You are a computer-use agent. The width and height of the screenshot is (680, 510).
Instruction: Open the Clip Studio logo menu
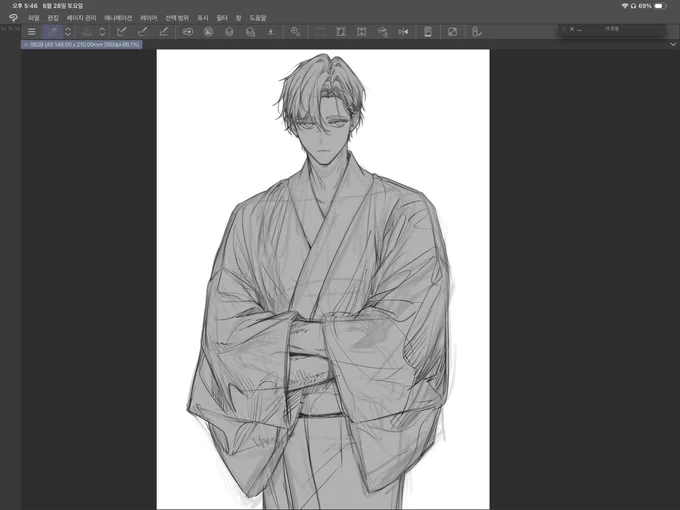pos(13,18)
